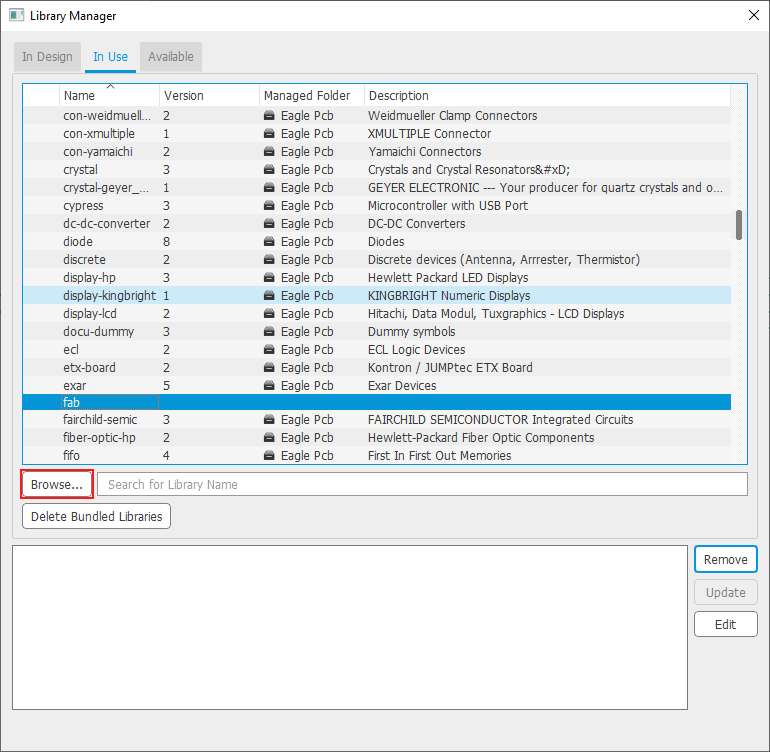
Task: Click the empty library description pane
Action: 350,627
